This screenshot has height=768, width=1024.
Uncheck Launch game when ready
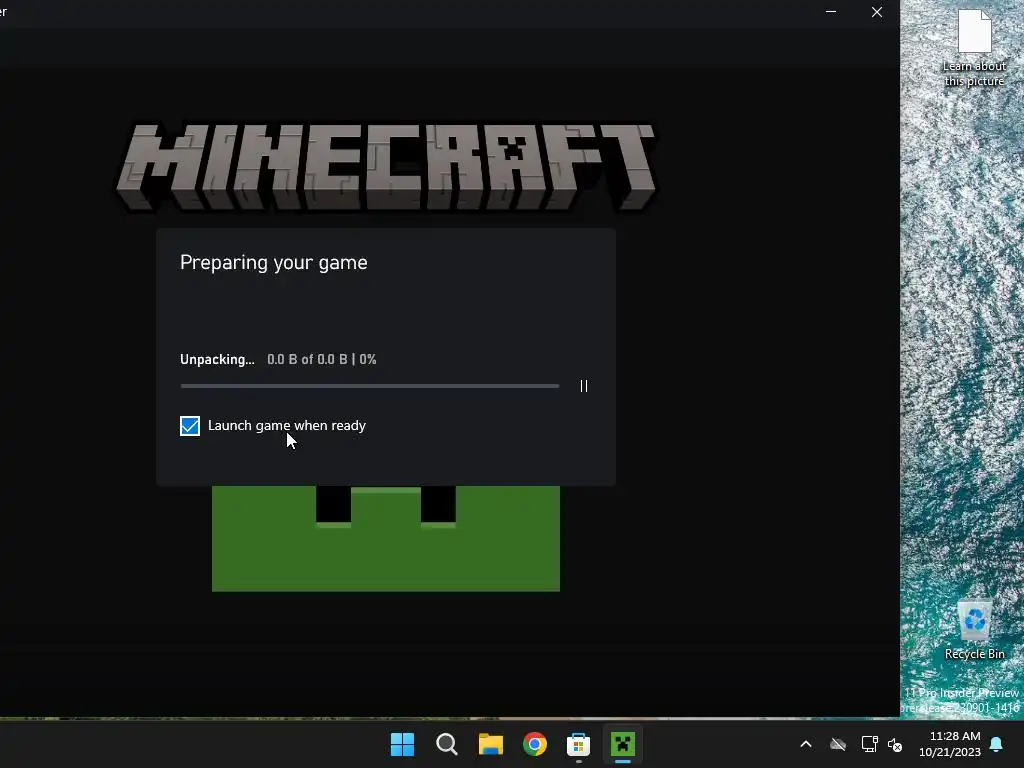(x=190, y=426)
